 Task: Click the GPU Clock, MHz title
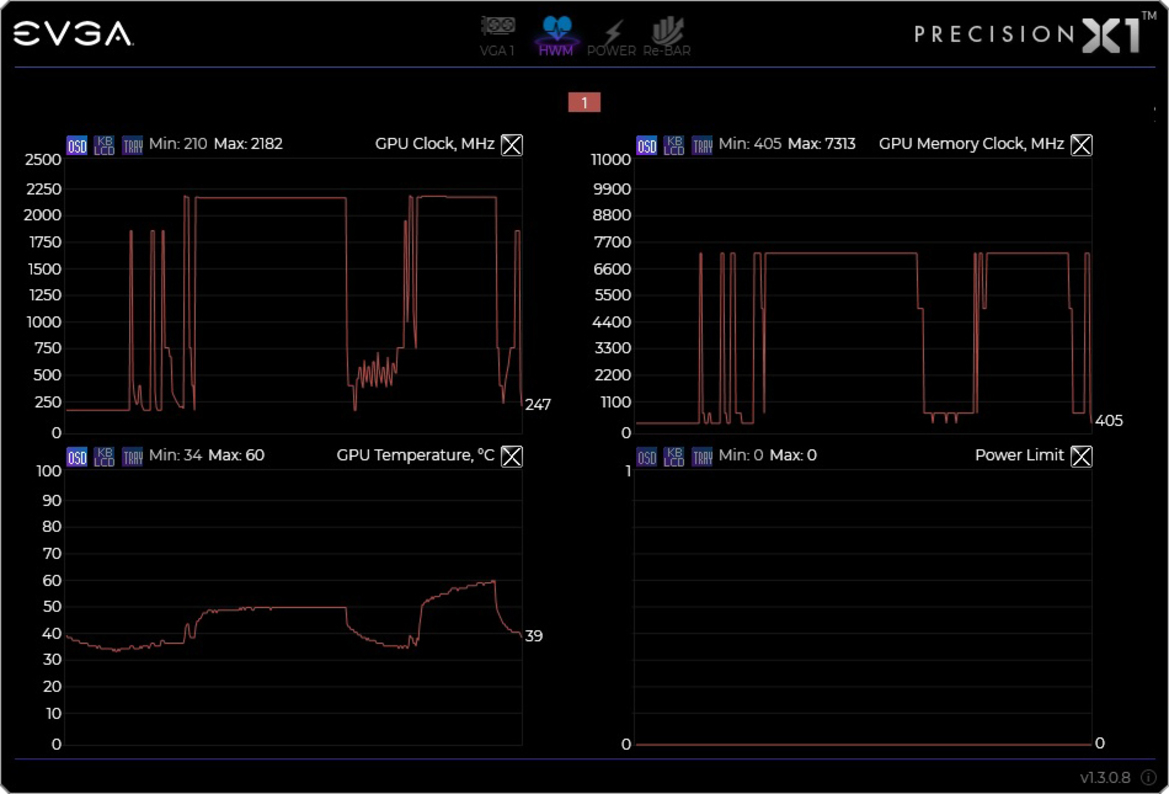(x=435, y=144)
